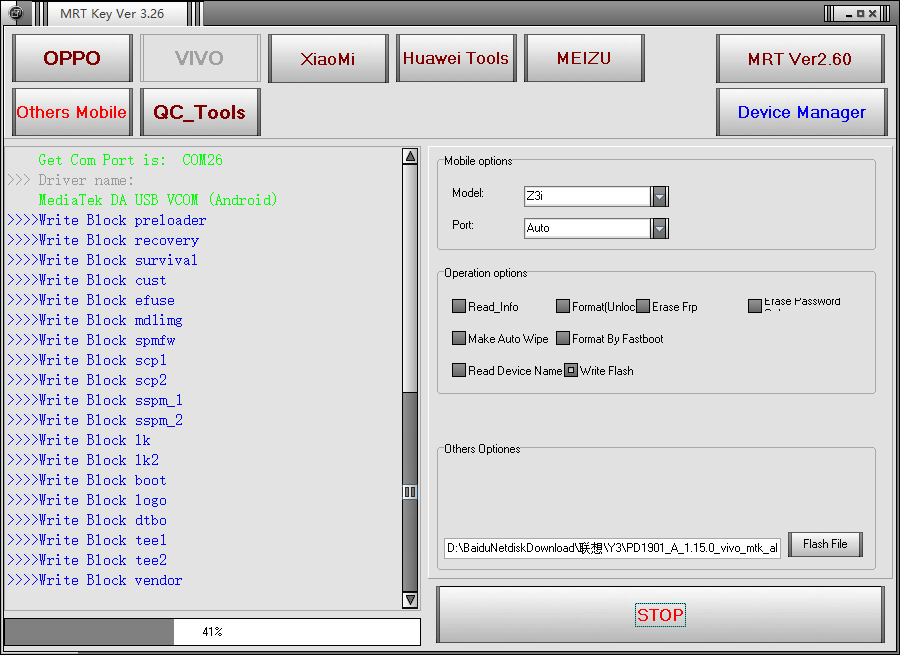Open the OPPO tools section
This screenshot has width=900, height=655.
click(72, 58)
